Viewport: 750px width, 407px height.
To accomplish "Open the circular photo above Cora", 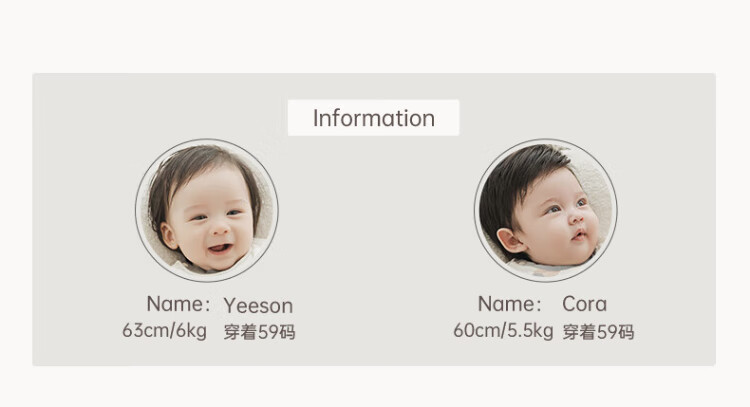I will coord(545,210).
